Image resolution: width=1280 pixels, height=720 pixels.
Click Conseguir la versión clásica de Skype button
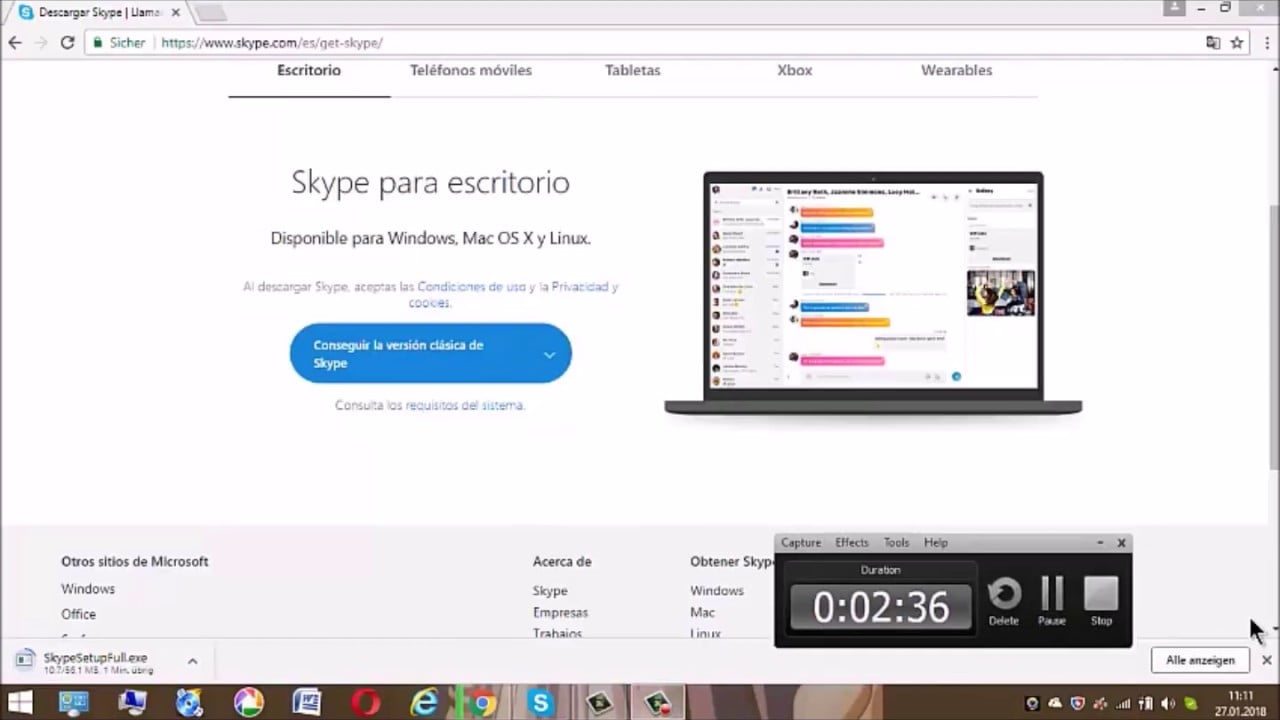coord(430,354)
